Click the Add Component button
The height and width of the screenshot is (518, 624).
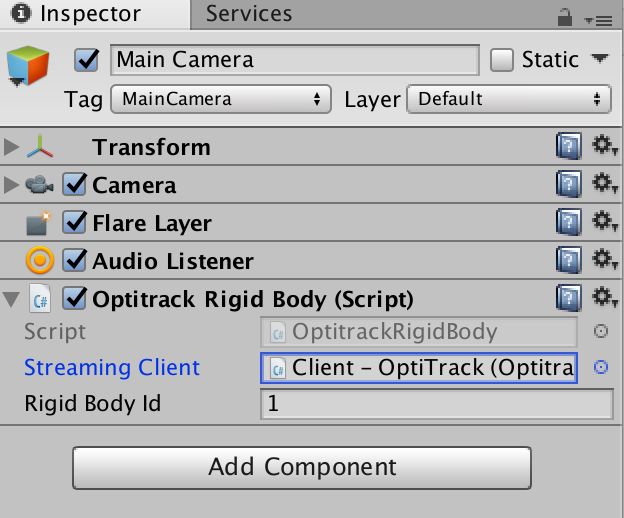(302, 468)
